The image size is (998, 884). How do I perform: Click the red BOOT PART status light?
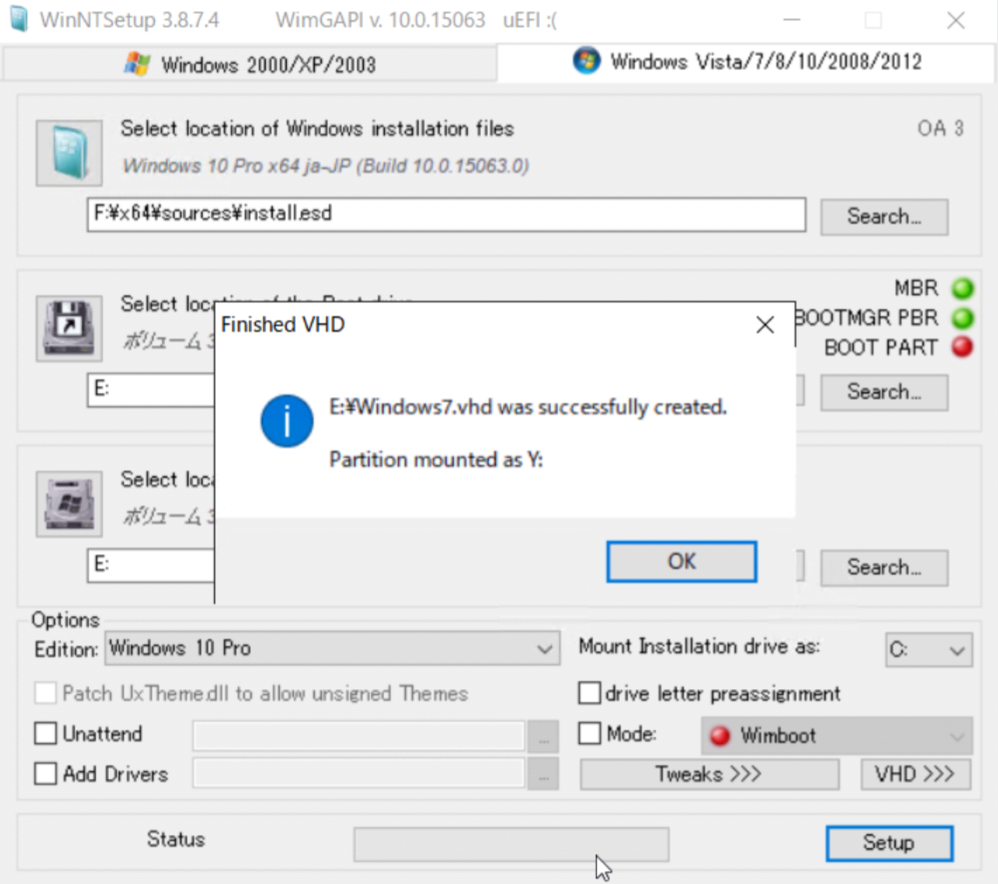click(x=962, y=347)
